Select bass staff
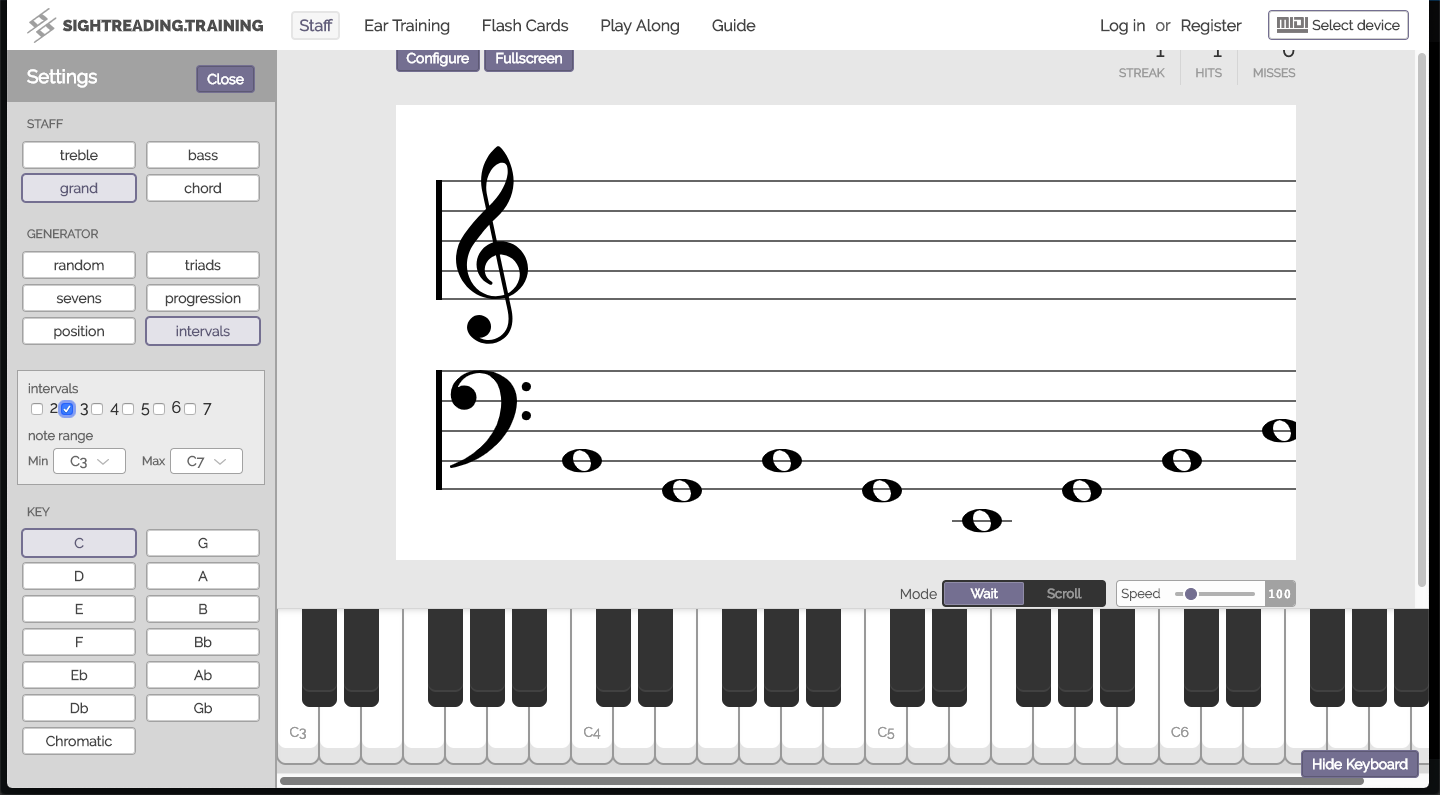 point(203,155)
